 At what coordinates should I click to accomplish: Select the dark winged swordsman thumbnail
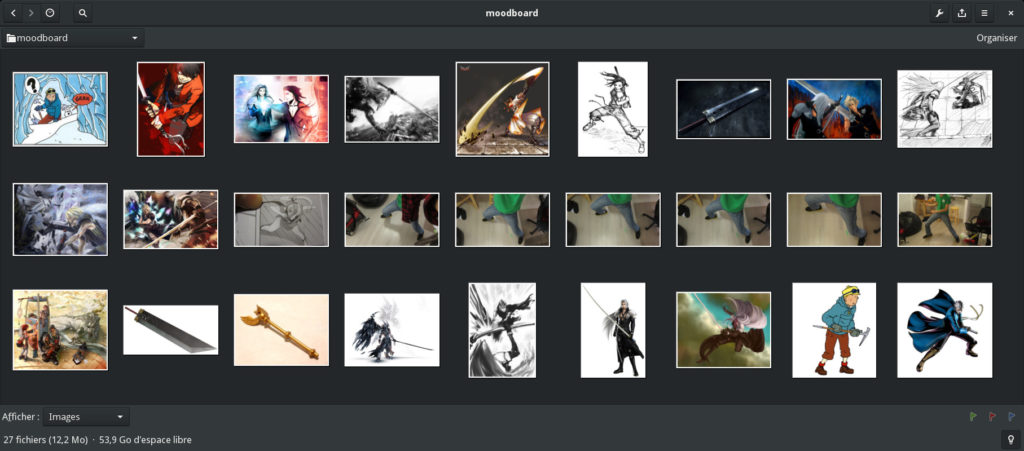[x=392, y=330]
